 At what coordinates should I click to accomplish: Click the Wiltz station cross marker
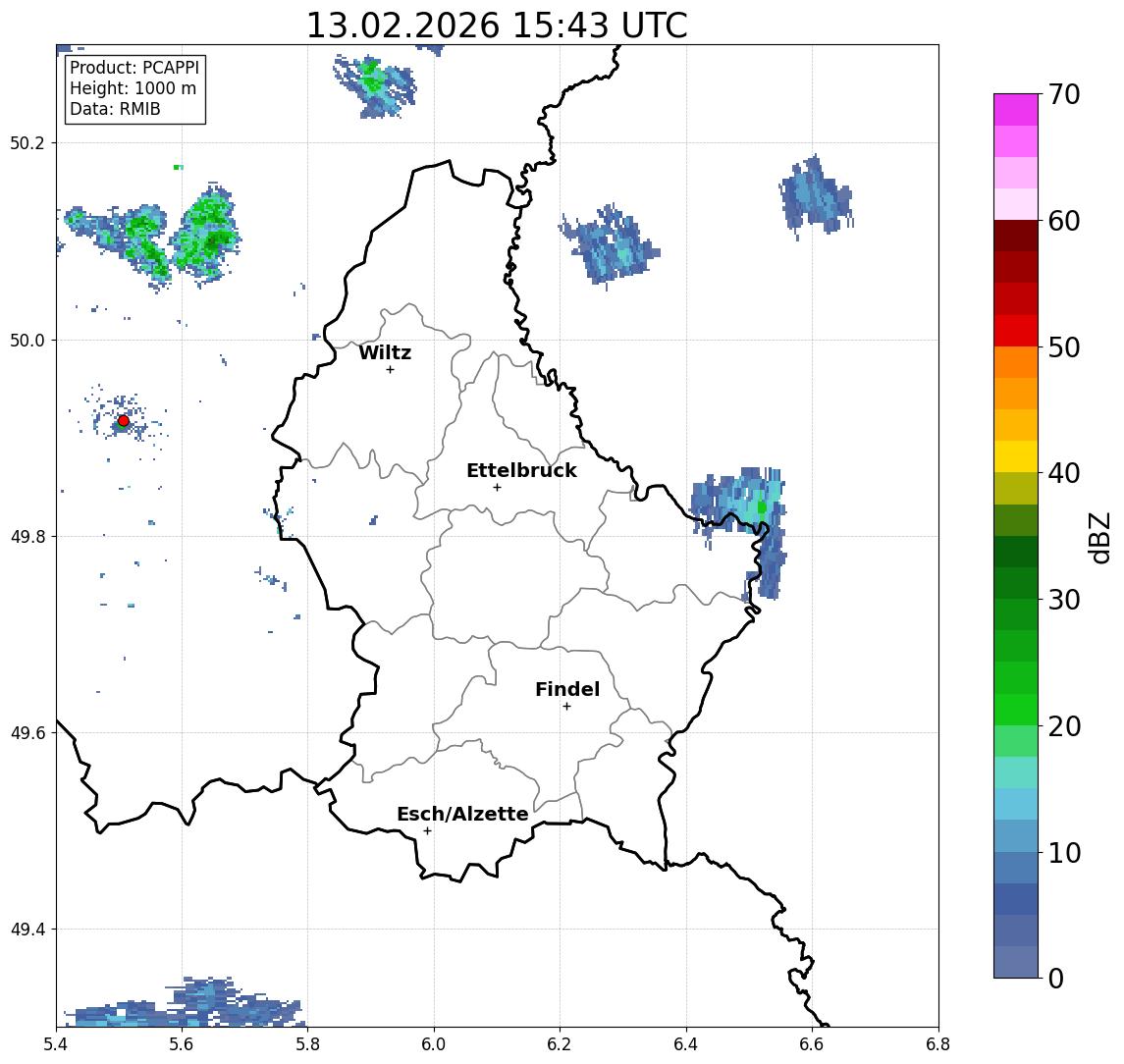pyautogui.click(x=390, y=369)
